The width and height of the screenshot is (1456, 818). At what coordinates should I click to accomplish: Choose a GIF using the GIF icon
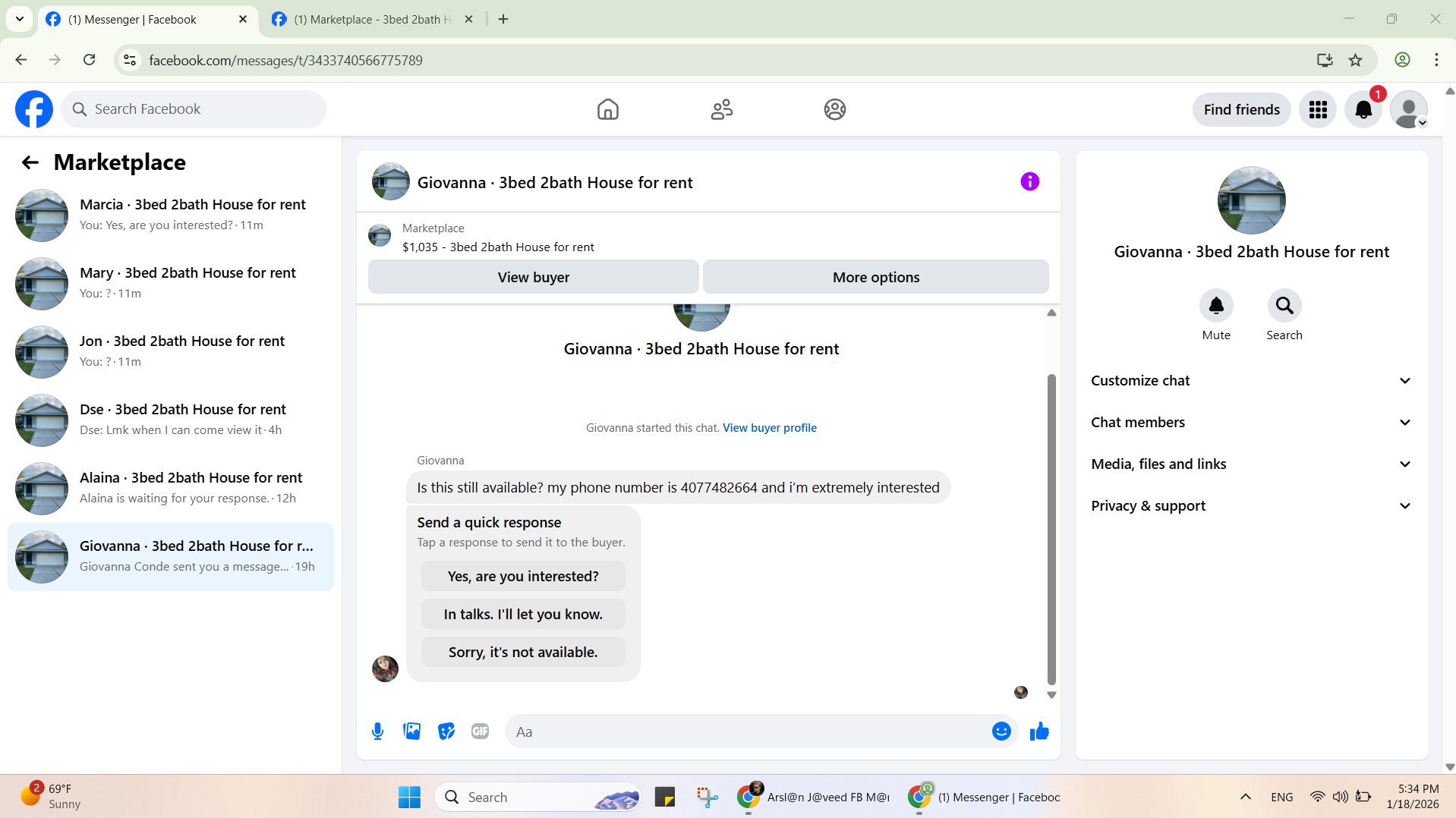click(x=480, y=731)
